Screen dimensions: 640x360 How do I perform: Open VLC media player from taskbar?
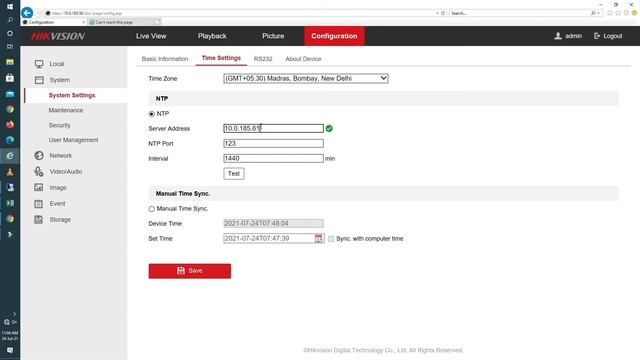pos(10,172)
